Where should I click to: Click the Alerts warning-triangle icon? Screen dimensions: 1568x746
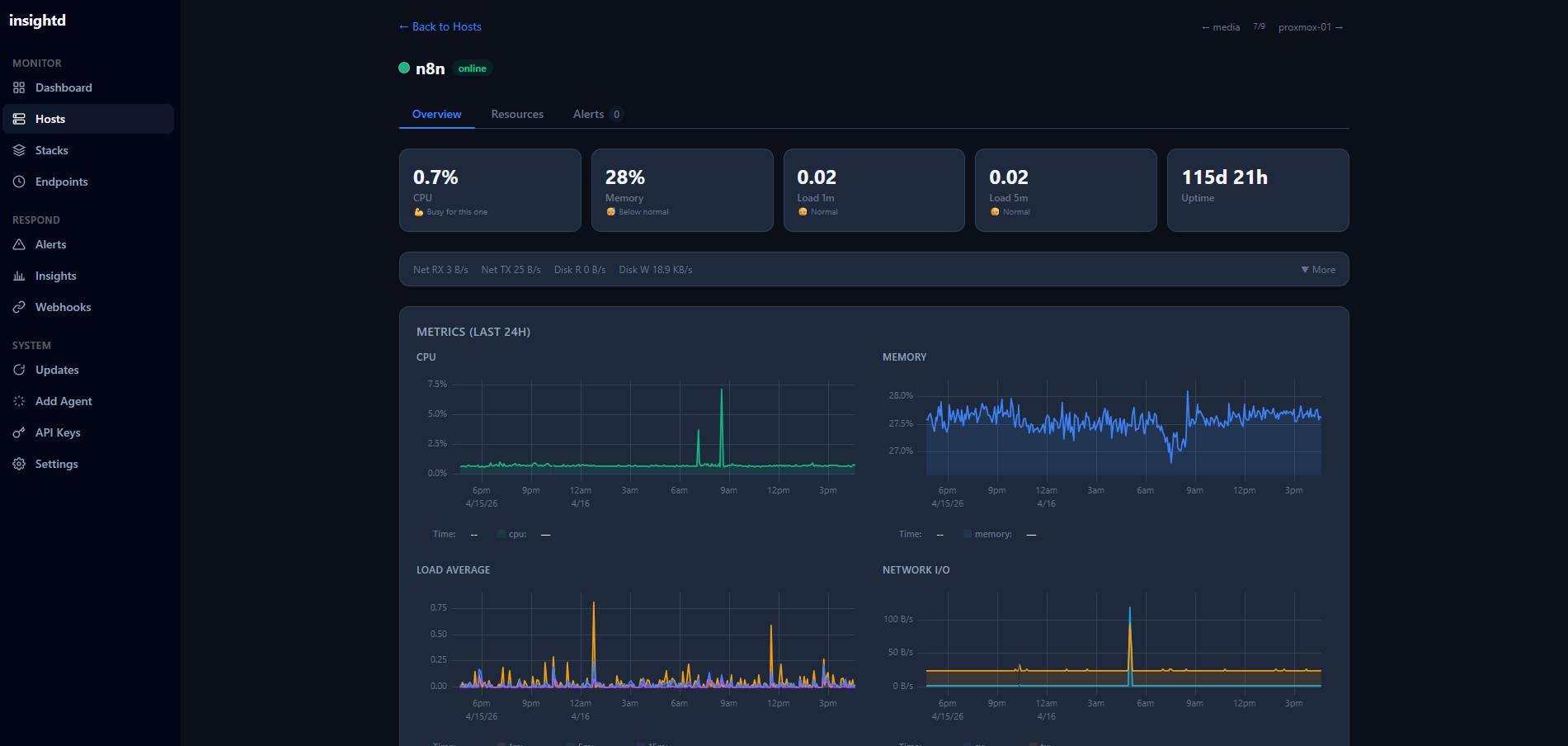[19, 244]
